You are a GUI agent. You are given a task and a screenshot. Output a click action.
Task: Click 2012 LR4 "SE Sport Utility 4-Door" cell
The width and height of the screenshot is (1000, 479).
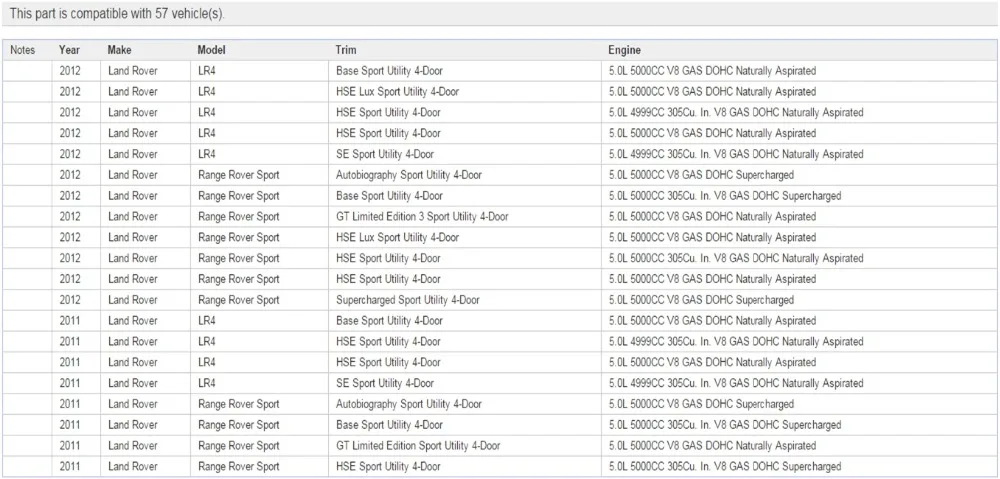[385, 154]
